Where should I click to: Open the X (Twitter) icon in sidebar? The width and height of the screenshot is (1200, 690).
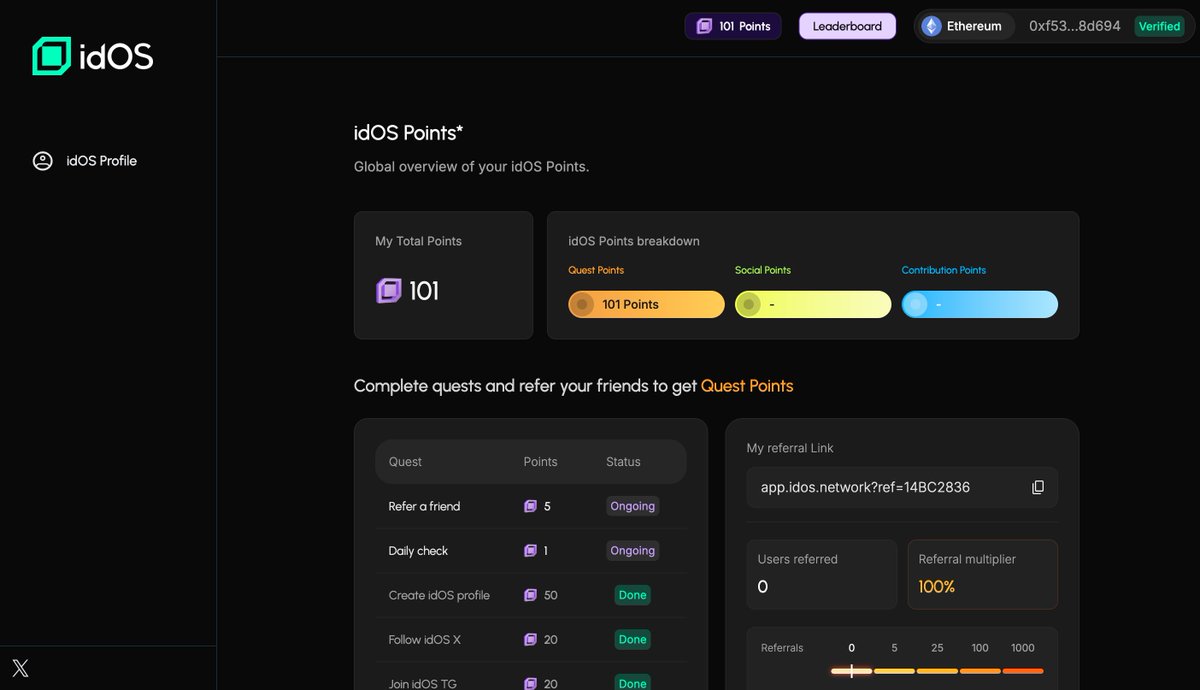pos(20,668)
